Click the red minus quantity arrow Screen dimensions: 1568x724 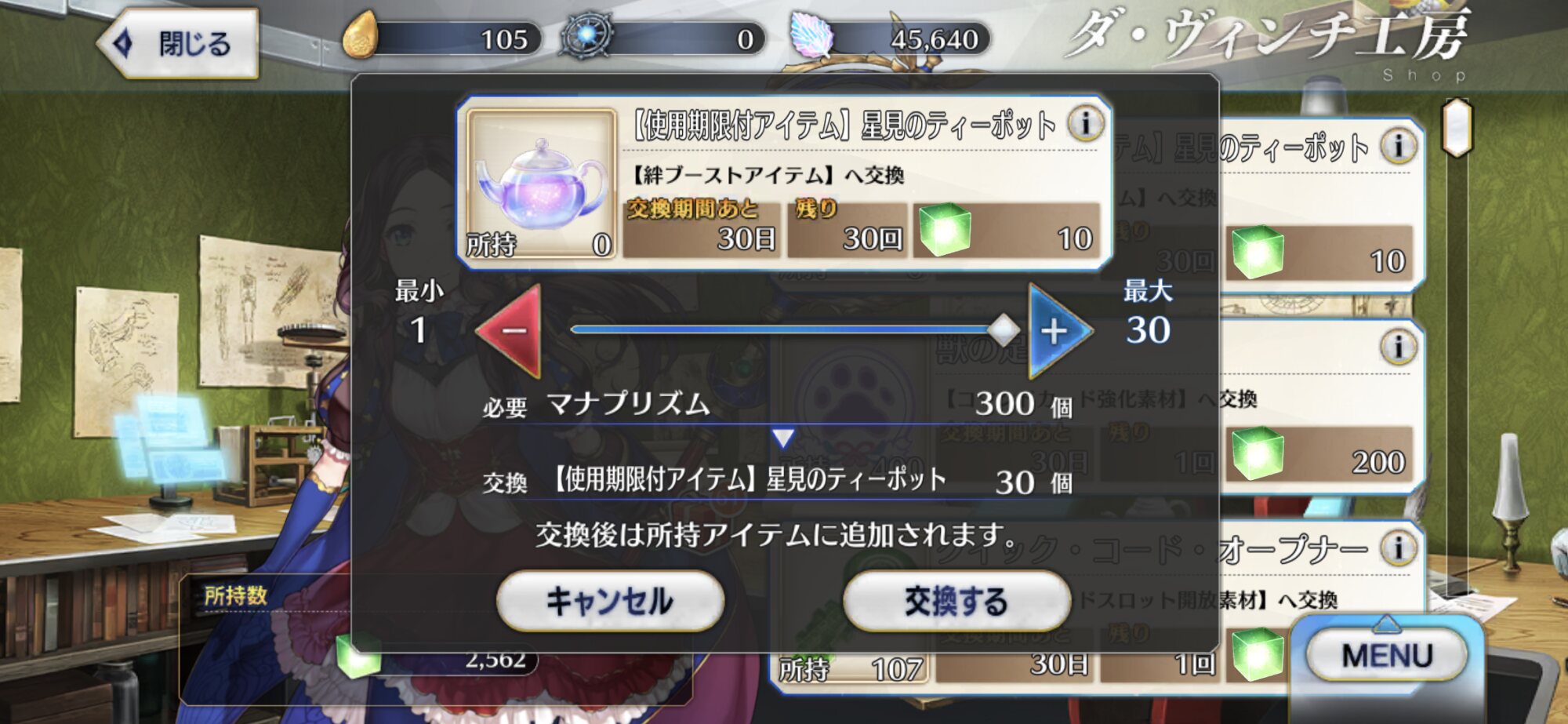[511, 330]
